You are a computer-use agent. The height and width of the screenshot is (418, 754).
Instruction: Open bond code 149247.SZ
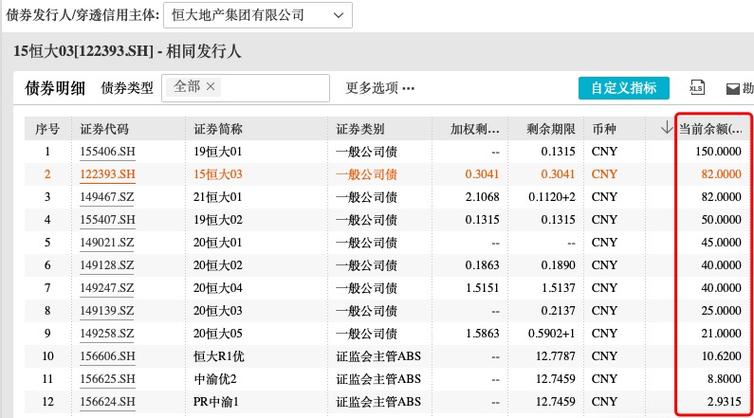click(107, 288)
